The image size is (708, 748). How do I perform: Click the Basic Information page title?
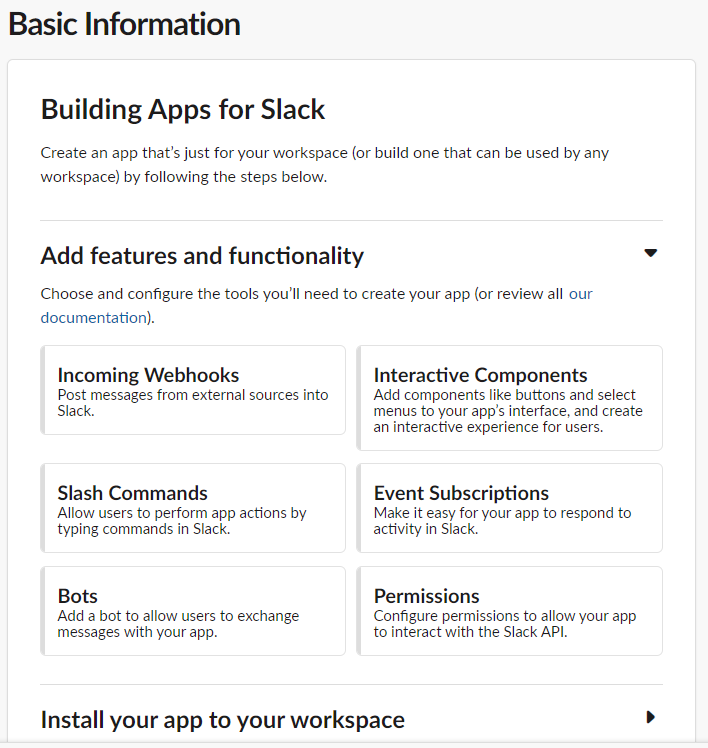125,24
